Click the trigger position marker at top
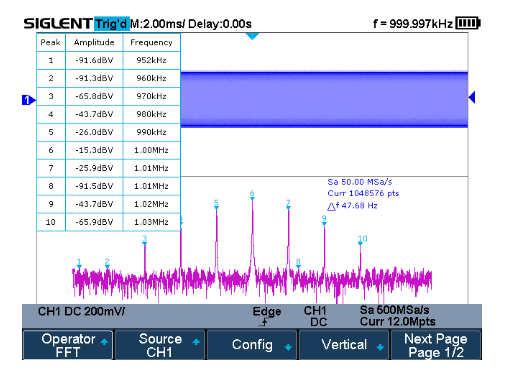The width and height of the screenshot is (506, 371). click(x=252, y=36)
